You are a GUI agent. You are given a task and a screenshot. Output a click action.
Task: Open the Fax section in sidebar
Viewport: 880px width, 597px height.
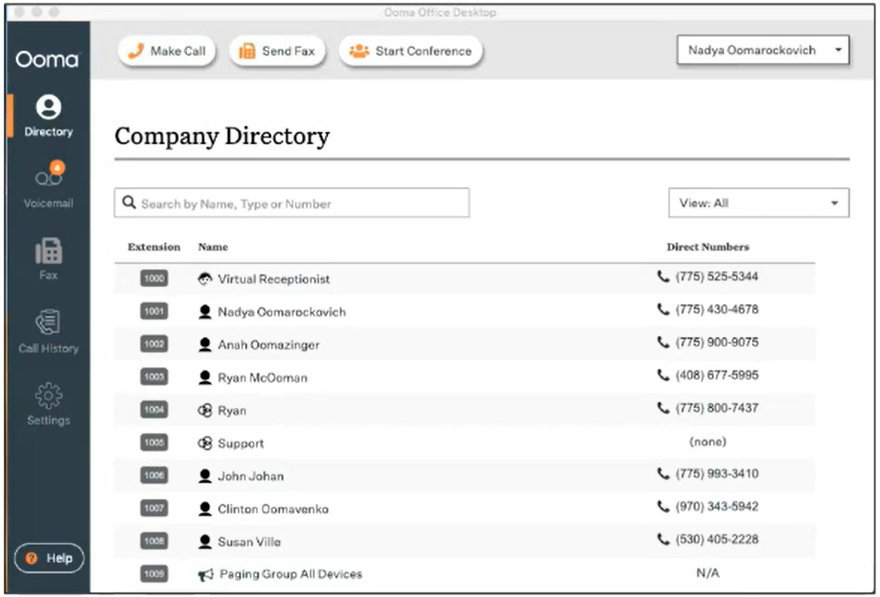pyautogui.click(x=48, y=258)
